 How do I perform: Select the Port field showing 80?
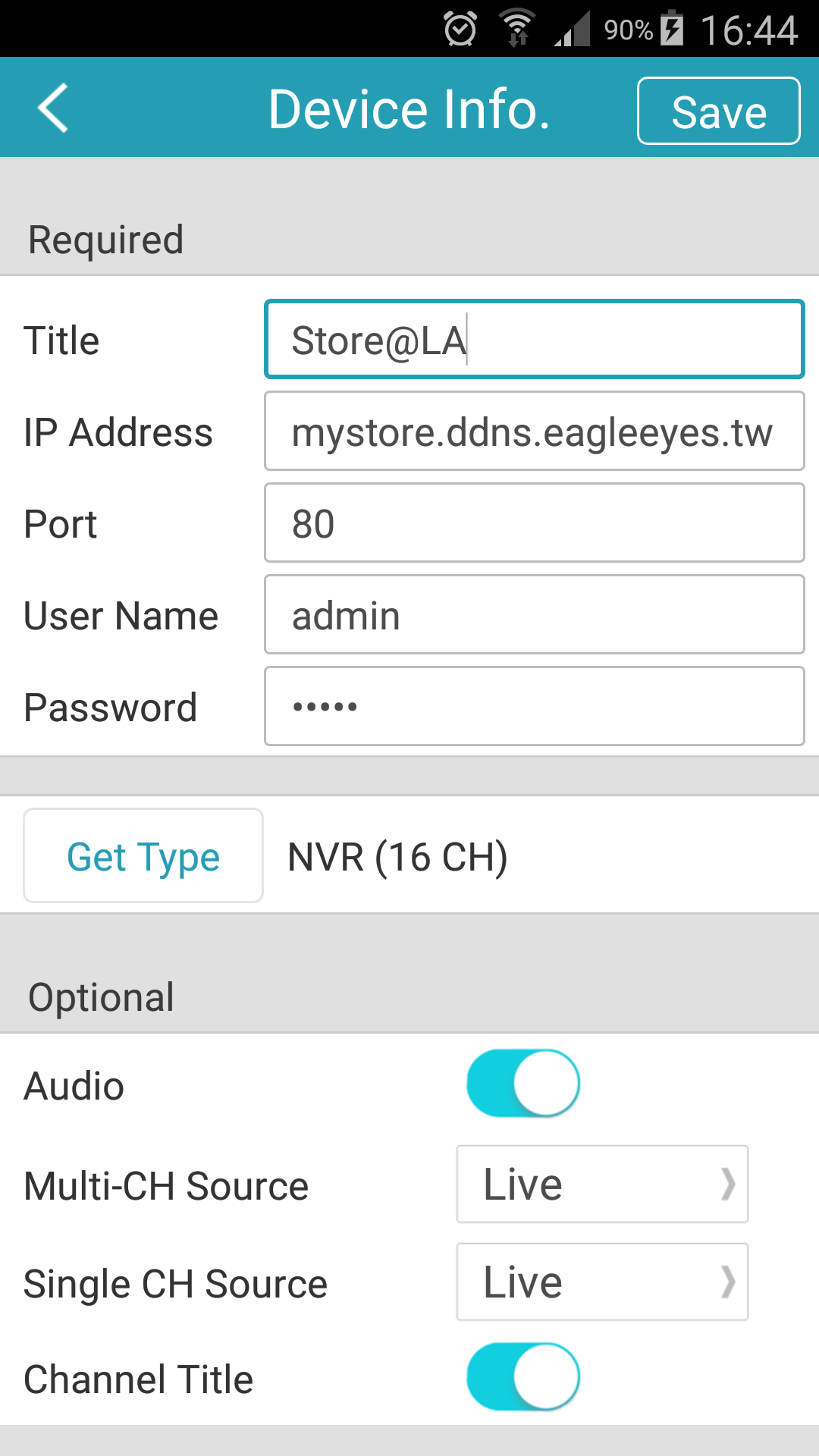535,522
